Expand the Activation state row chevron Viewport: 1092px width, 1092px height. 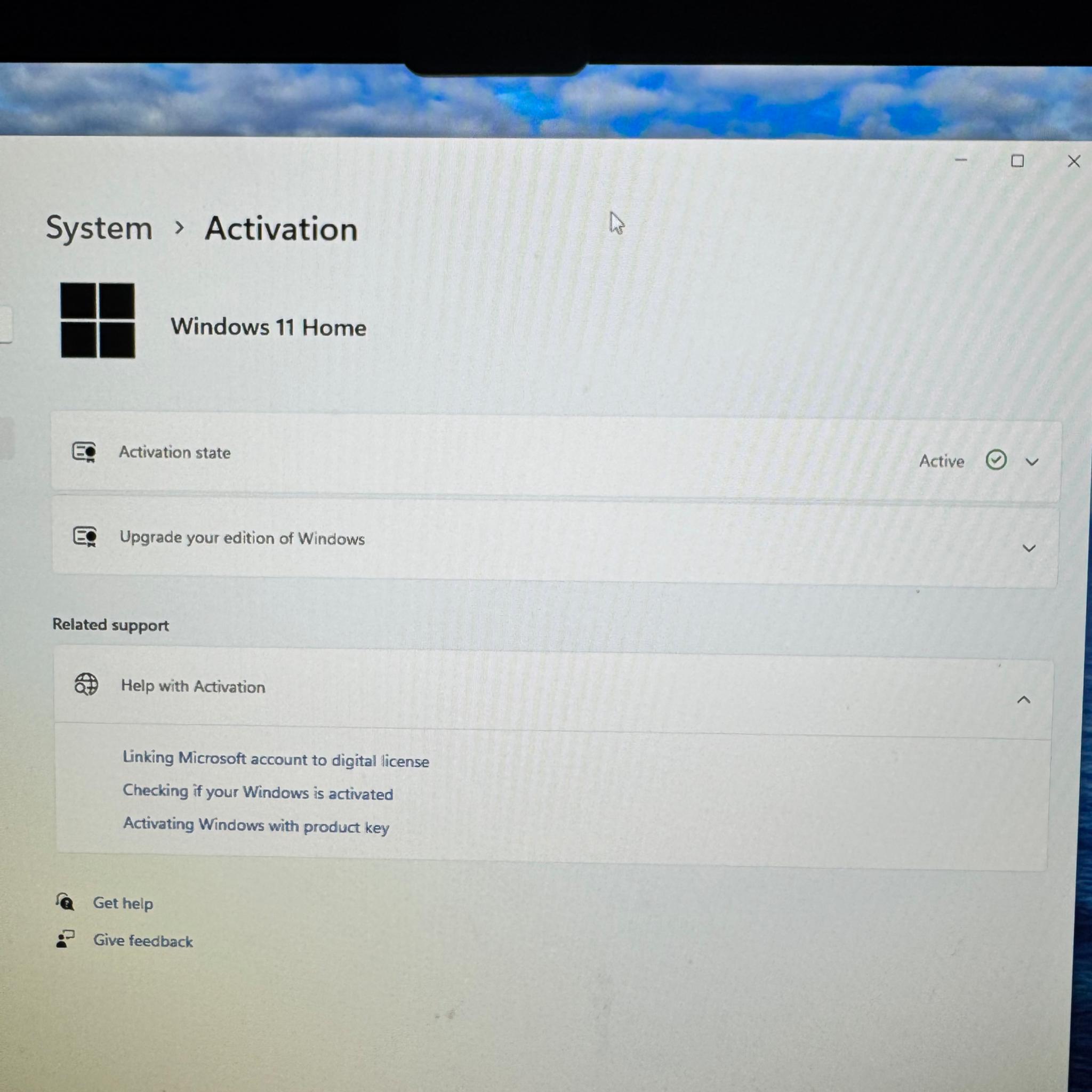[x=1032, y=462]
